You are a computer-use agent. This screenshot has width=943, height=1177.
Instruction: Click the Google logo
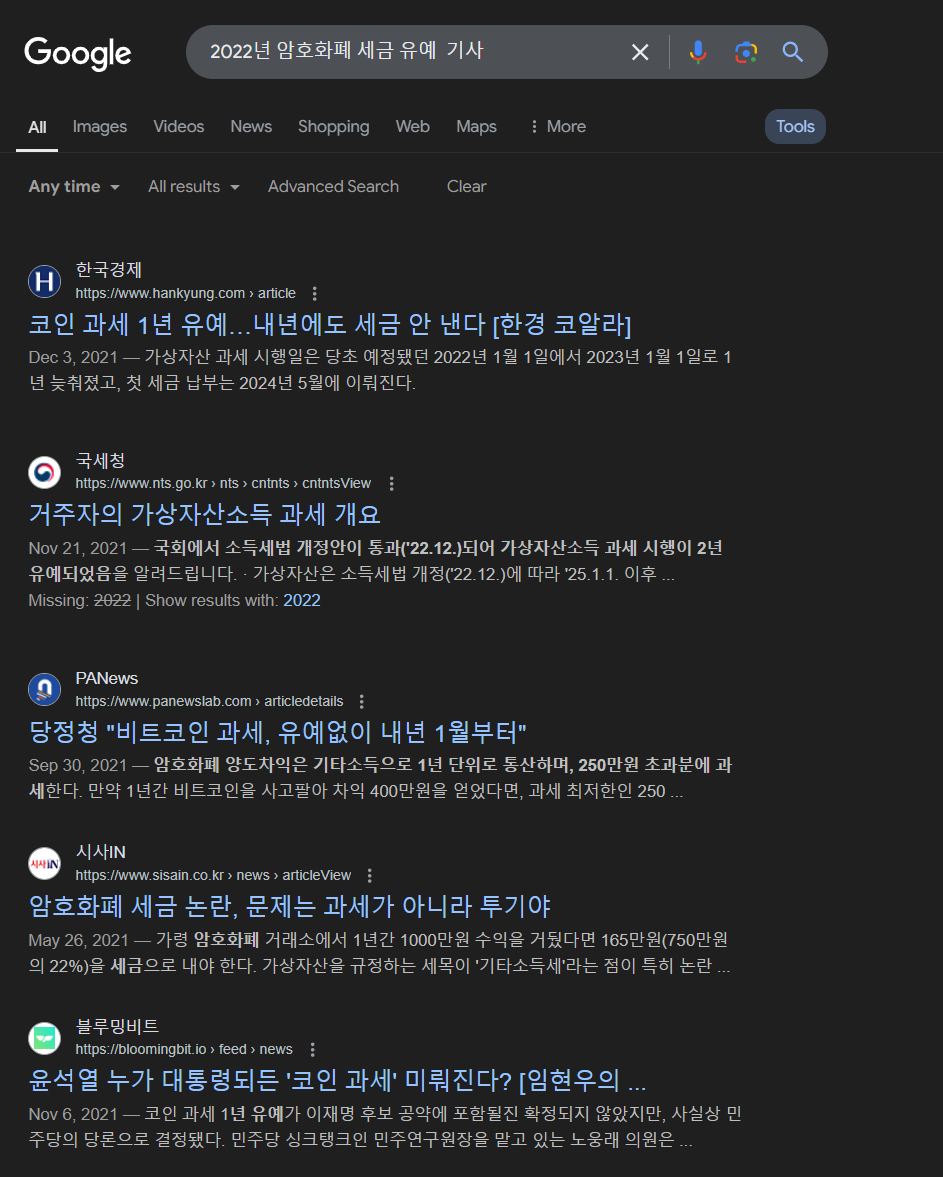coord(77,53)
